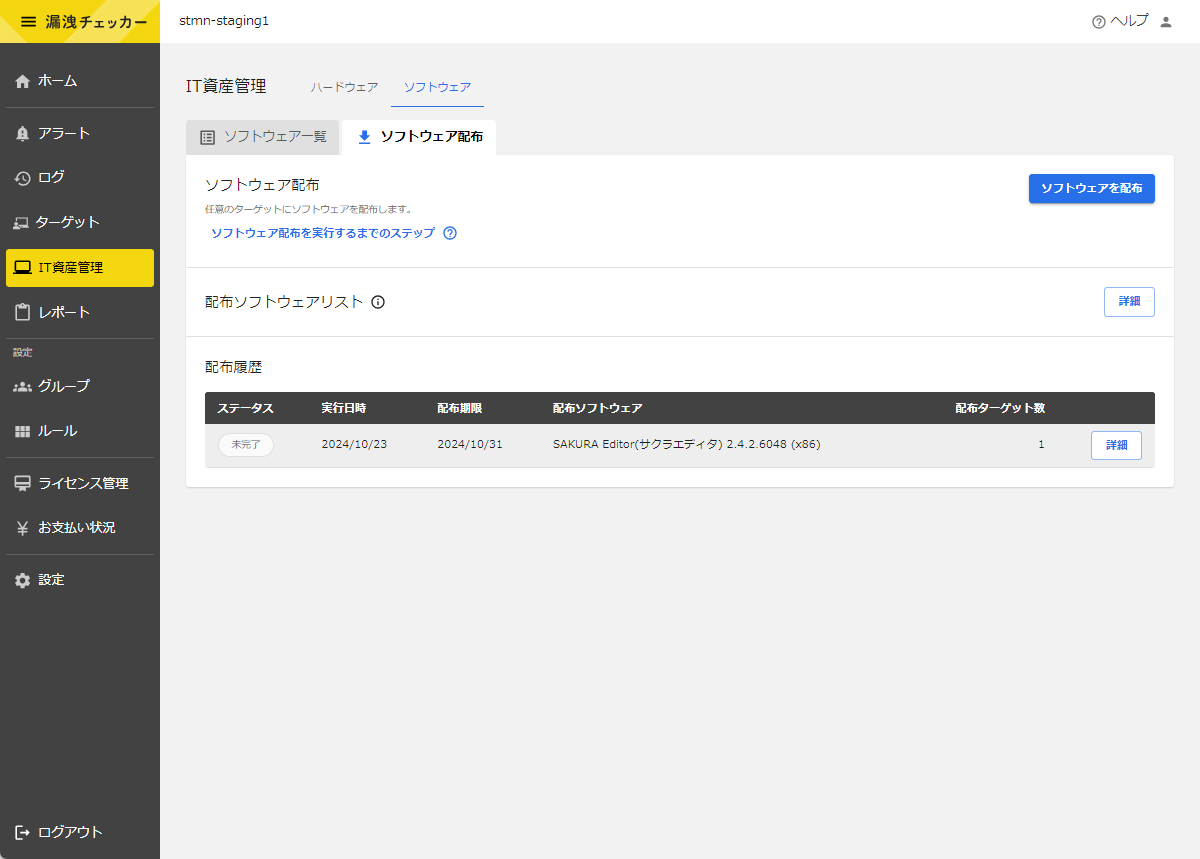This screenshot has height=859, width=1200.
Task: Click the 2024/10/31 deadline cell
Action: tap(470, 445)
